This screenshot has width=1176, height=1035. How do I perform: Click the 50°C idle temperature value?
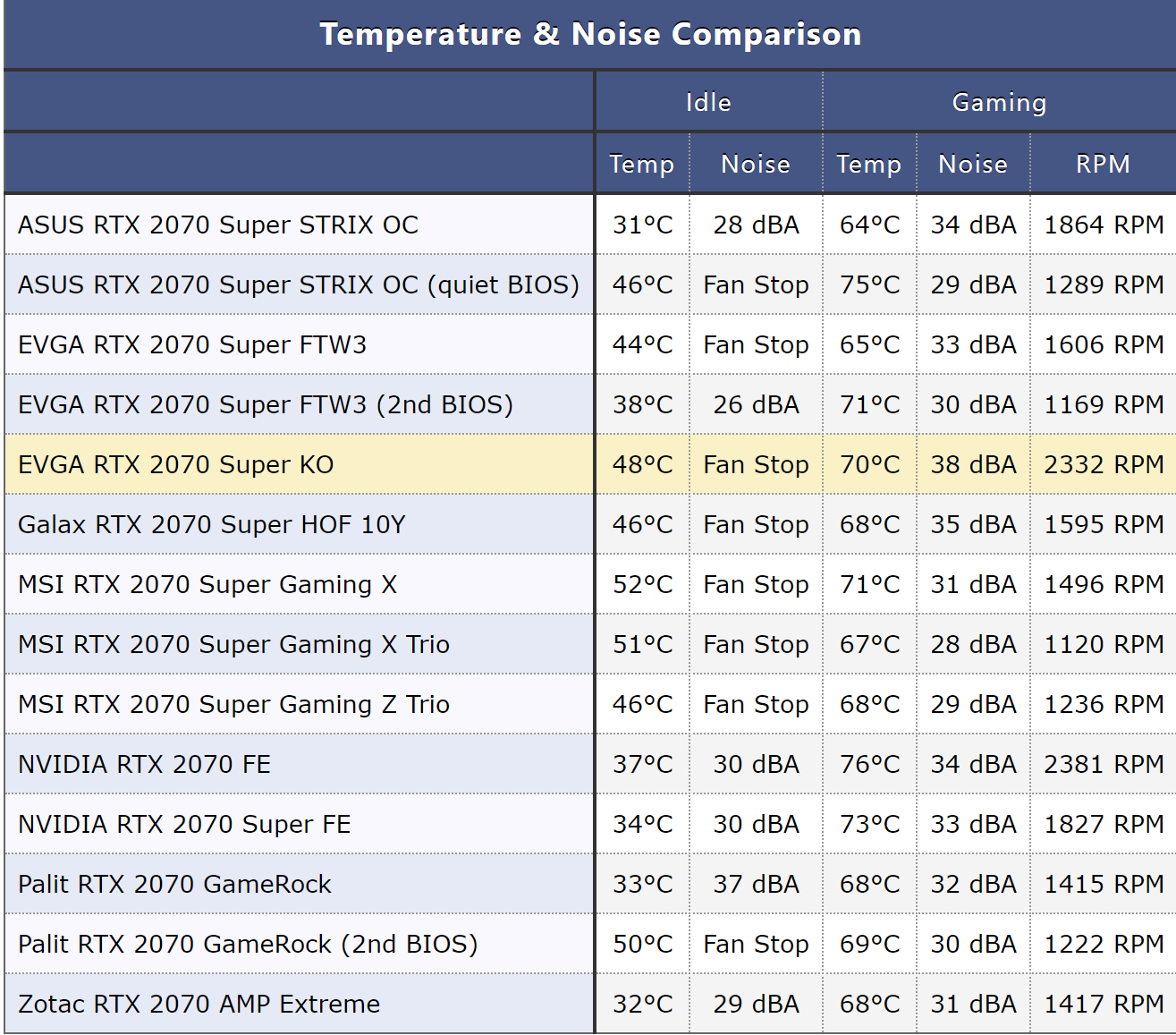642,944
